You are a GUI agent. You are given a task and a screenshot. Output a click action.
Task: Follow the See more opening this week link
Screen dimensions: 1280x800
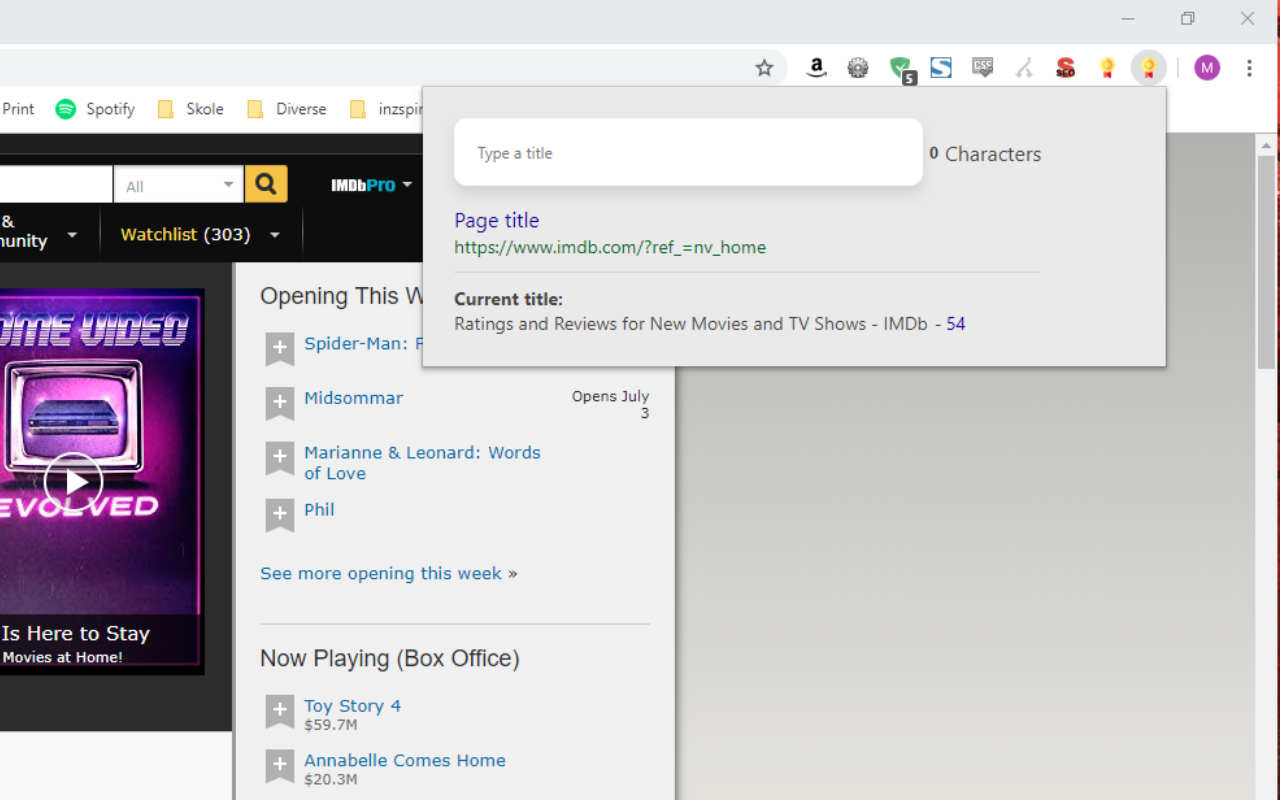(388, 573)
